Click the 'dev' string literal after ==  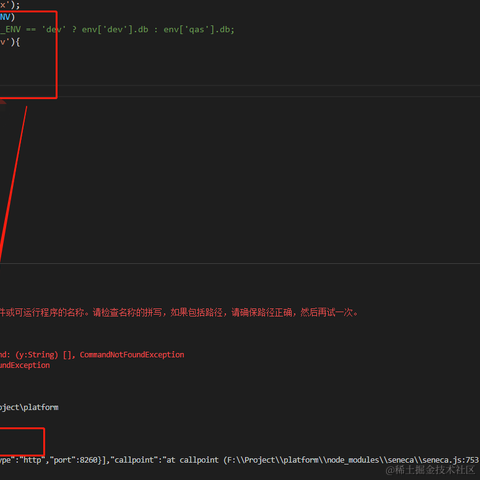[x=54, y=29]
